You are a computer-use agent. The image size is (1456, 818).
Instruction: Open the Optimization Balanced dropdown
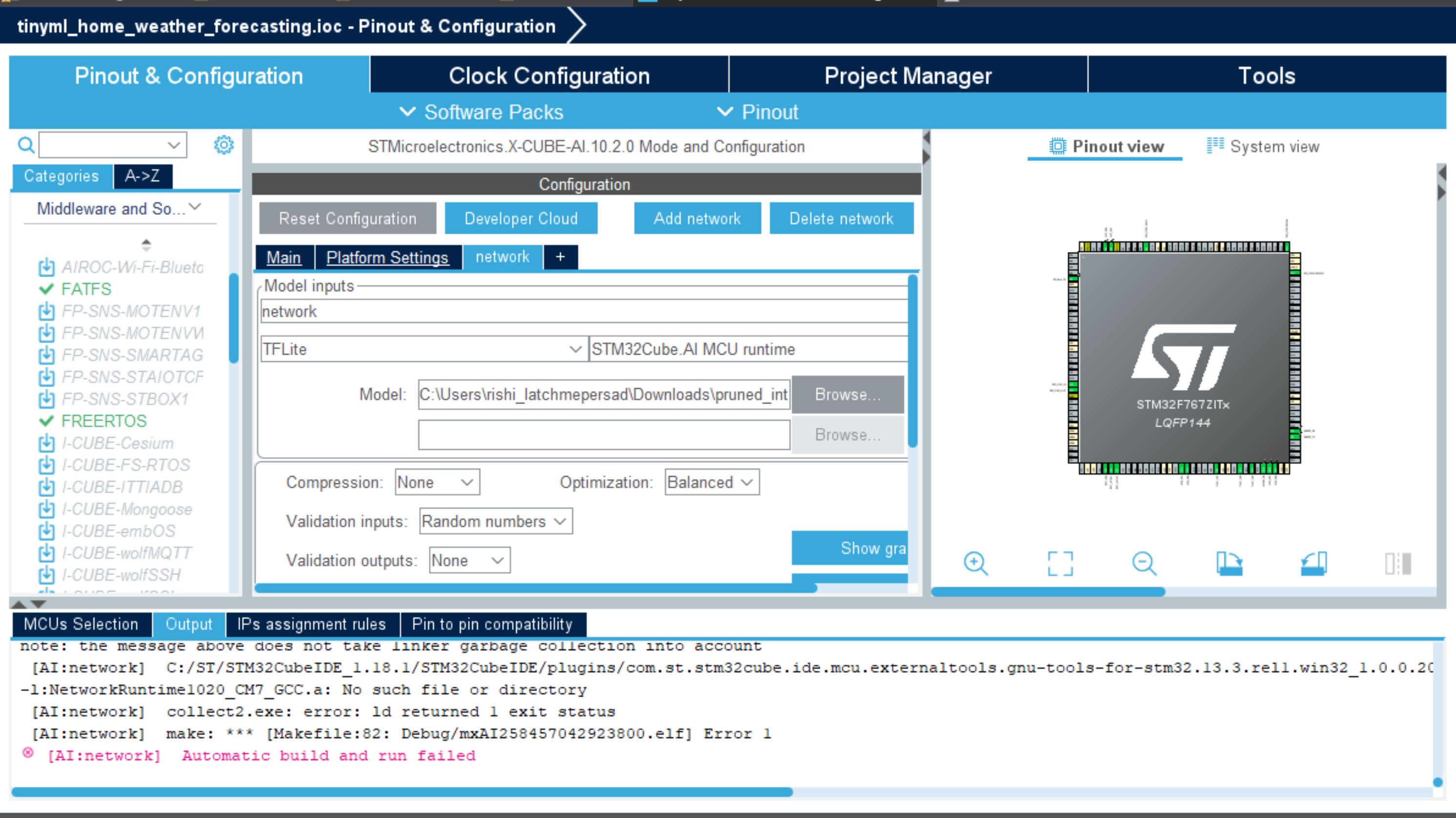pos(711,482)
